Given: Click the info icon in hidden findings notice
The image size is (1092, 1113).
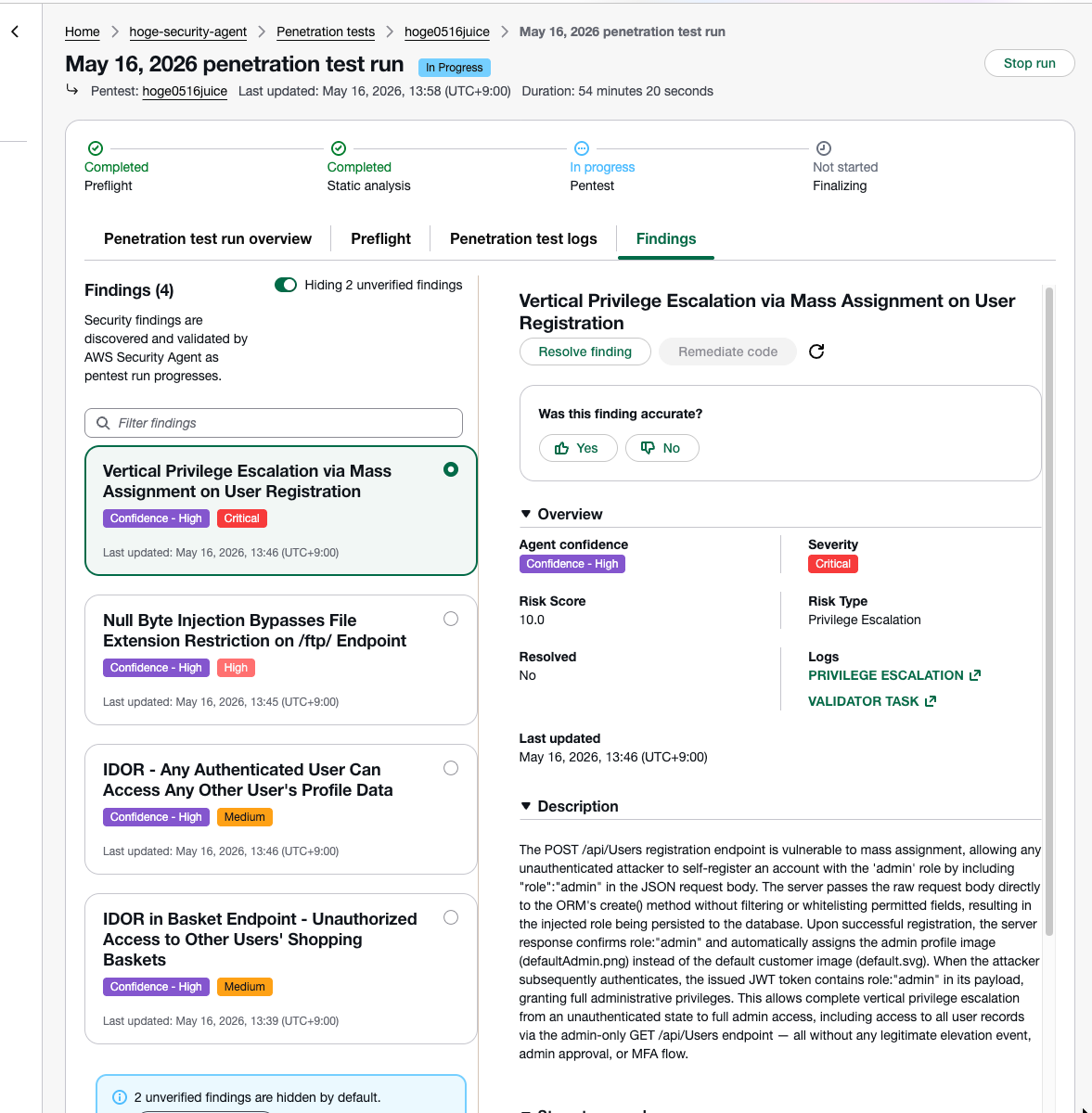Looking at the screenshot, I should point(120,1097).
